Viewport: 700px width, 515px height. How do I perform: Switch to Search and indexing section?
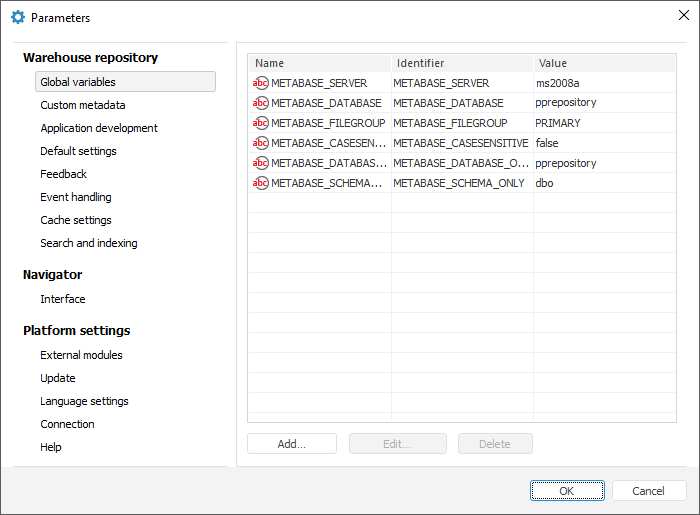tap(89, 243)
